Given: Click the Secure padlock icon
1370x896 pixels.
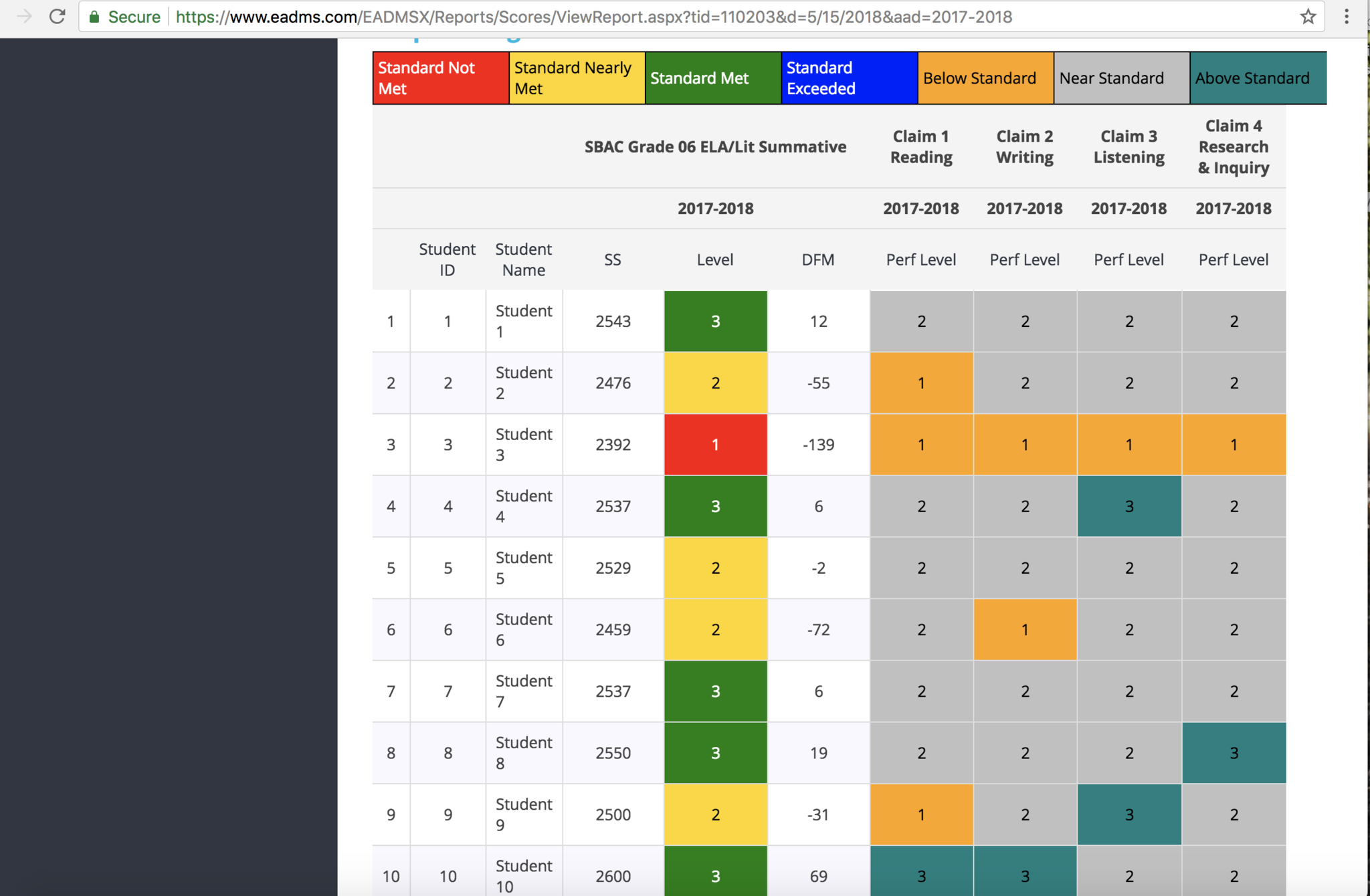Looking at the screenshot, I should pos(94,17).
